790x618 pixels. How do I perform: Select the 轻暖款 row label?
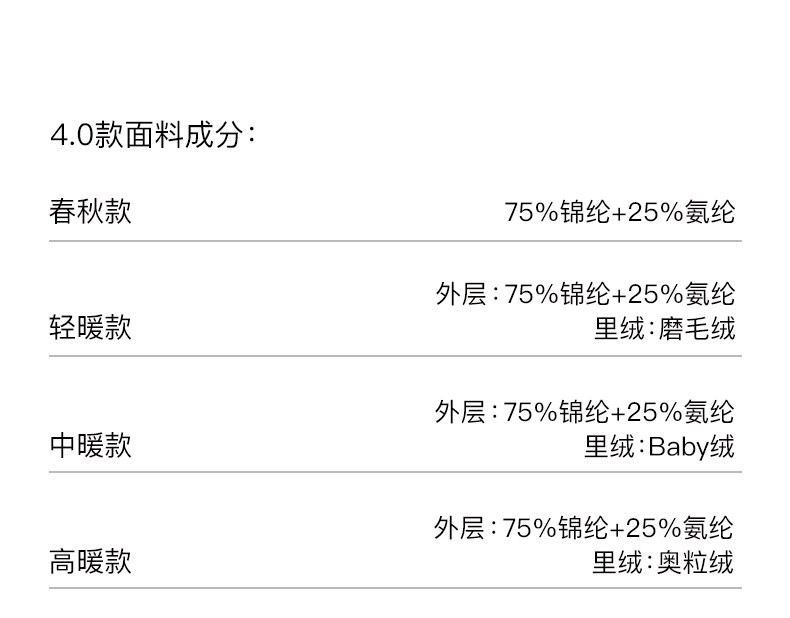[90, 328]
